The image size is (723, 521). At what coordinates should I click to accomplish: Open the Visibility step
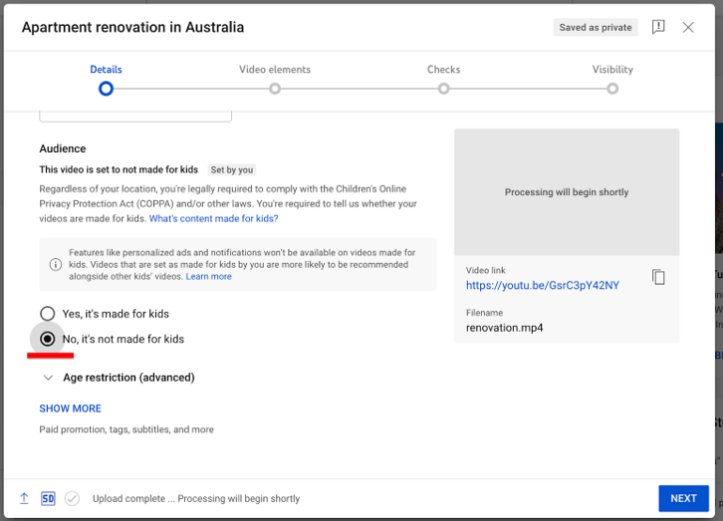click(612, 88)
